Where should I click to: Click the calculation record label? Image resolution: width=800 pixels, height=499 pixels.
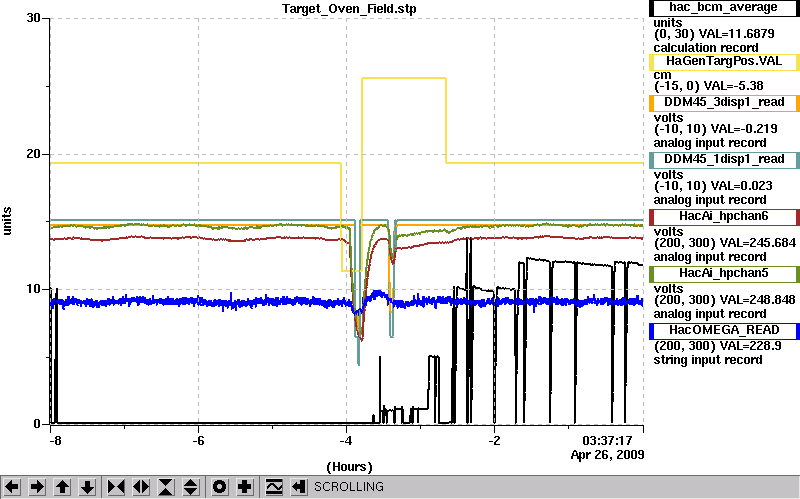pyautogui.click(x=706, y=48)
